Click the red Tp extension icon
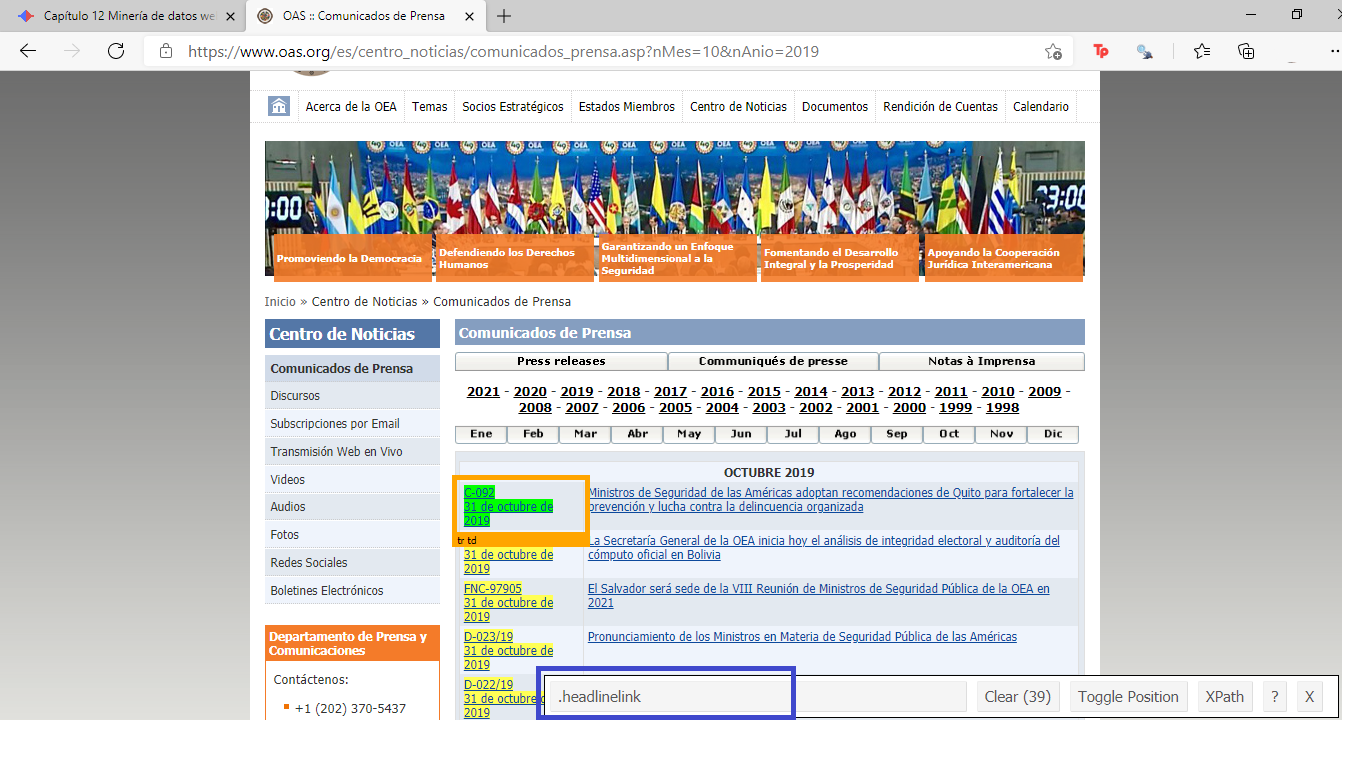1366x768 pixels. (x=1101, y=51)
